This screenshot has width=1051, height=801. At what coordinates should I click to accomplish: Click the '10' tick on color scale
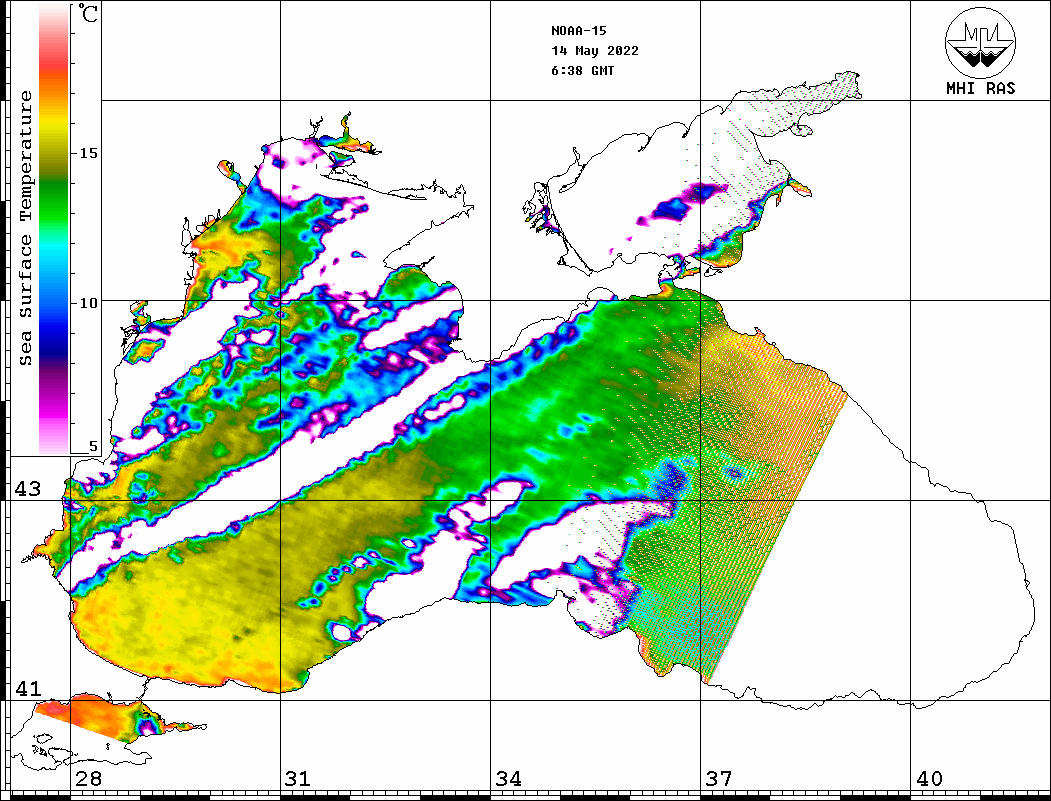pyautogui.click(x=88, y=303)
